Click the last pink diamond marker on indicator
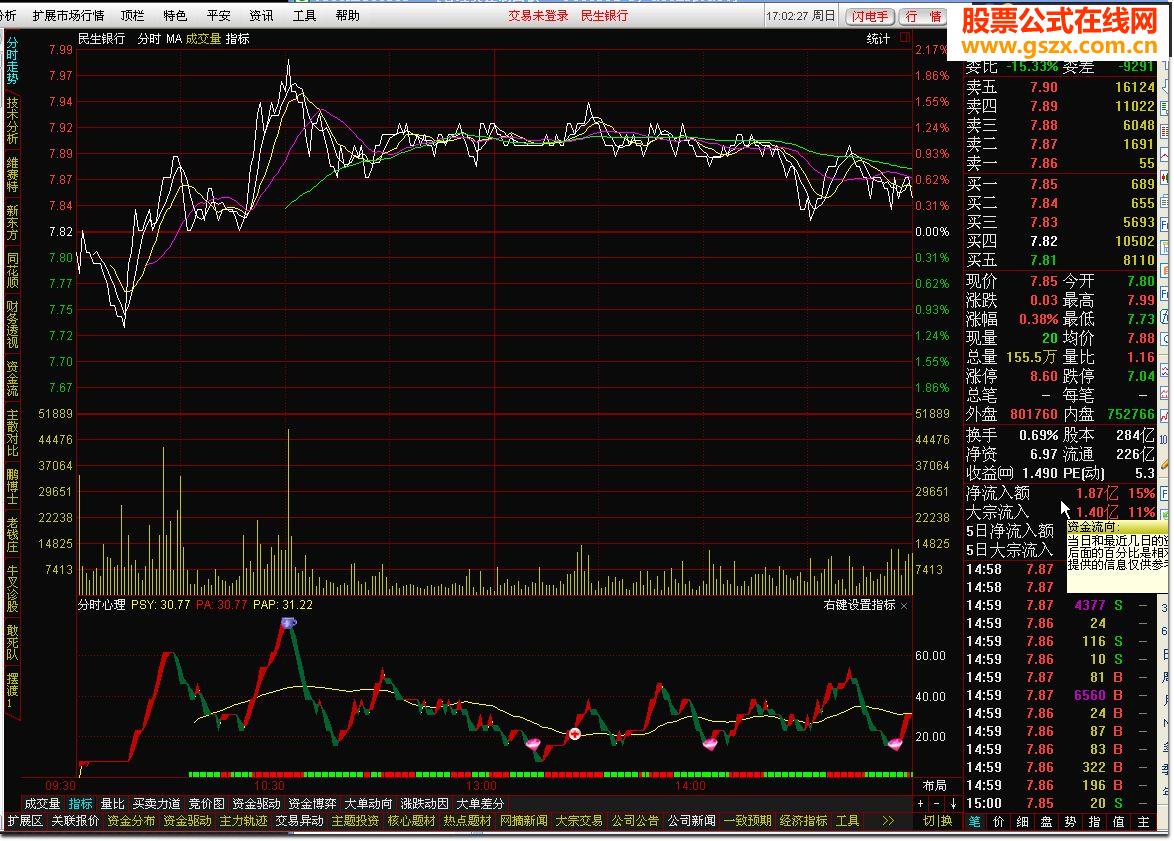 895,744
